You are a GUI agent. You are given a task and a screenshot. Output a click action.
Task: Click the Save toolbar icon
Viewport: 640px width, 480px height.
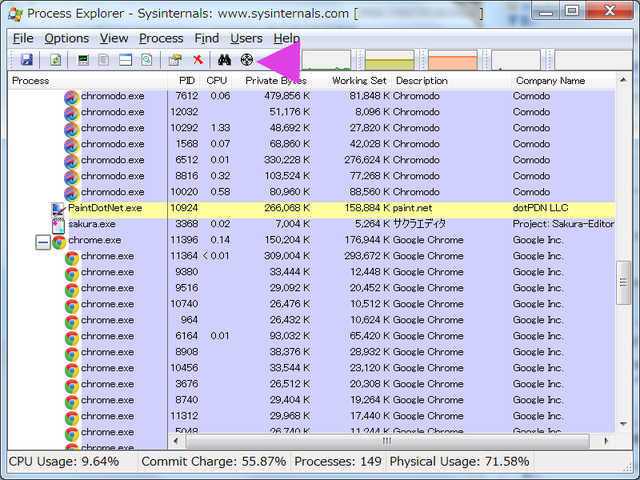[x=27, y=60]
